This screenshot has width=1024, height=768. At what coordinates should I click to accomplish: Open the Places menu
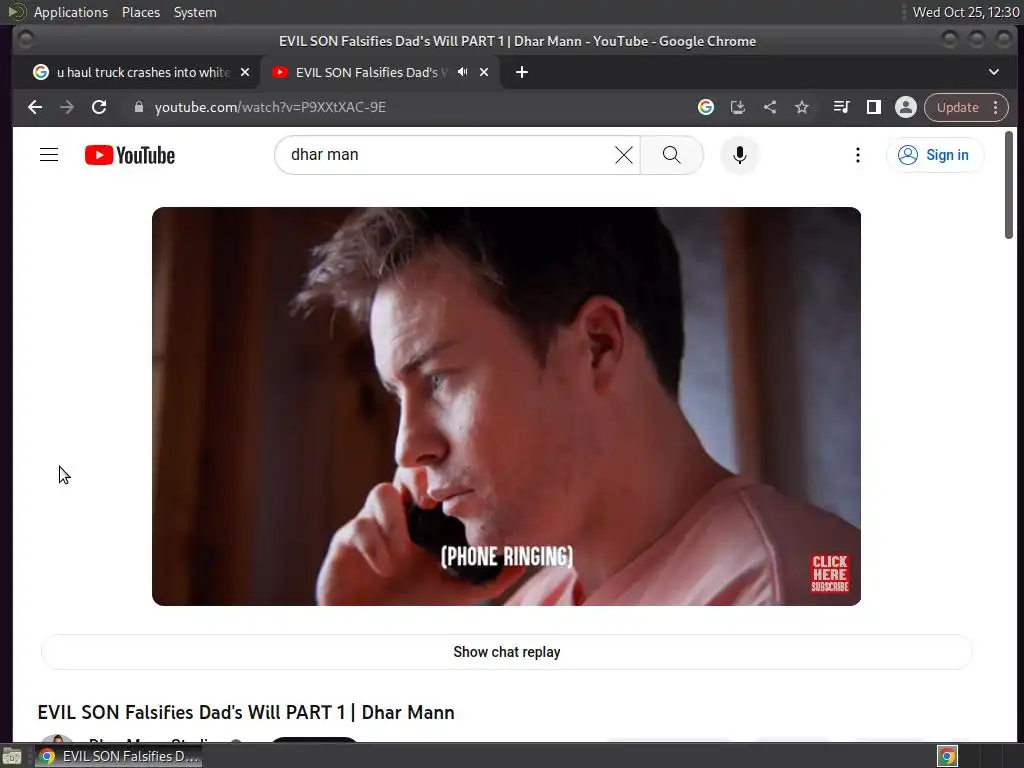140,12
